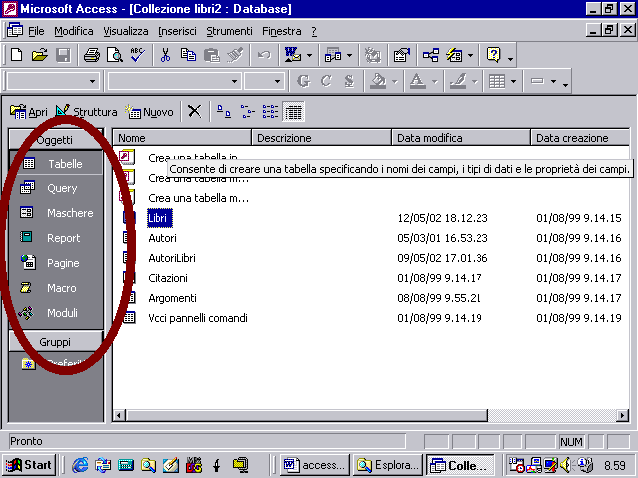Expand the standard toolbar options arrow
This screenshot has height=478, width=638.
510,59
